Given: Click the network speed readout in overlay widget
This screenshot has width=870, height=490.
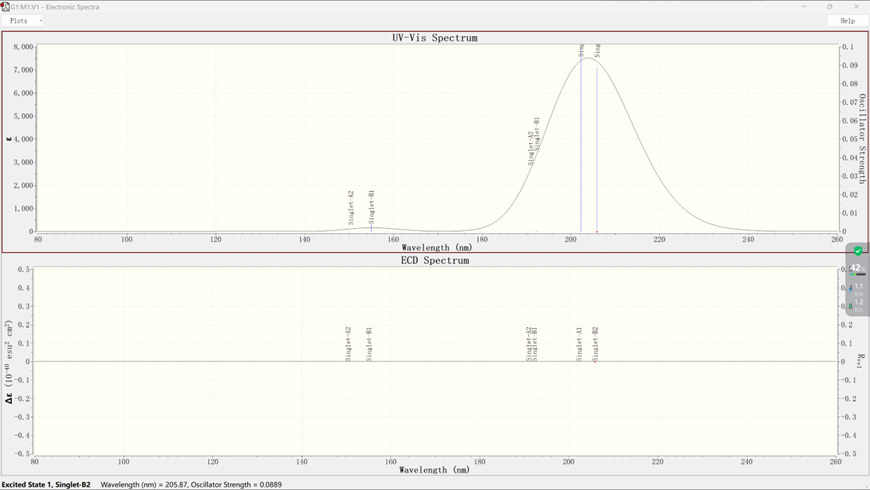Looking at the screenshot, I should pyautogui.click(x=858, y=297).
